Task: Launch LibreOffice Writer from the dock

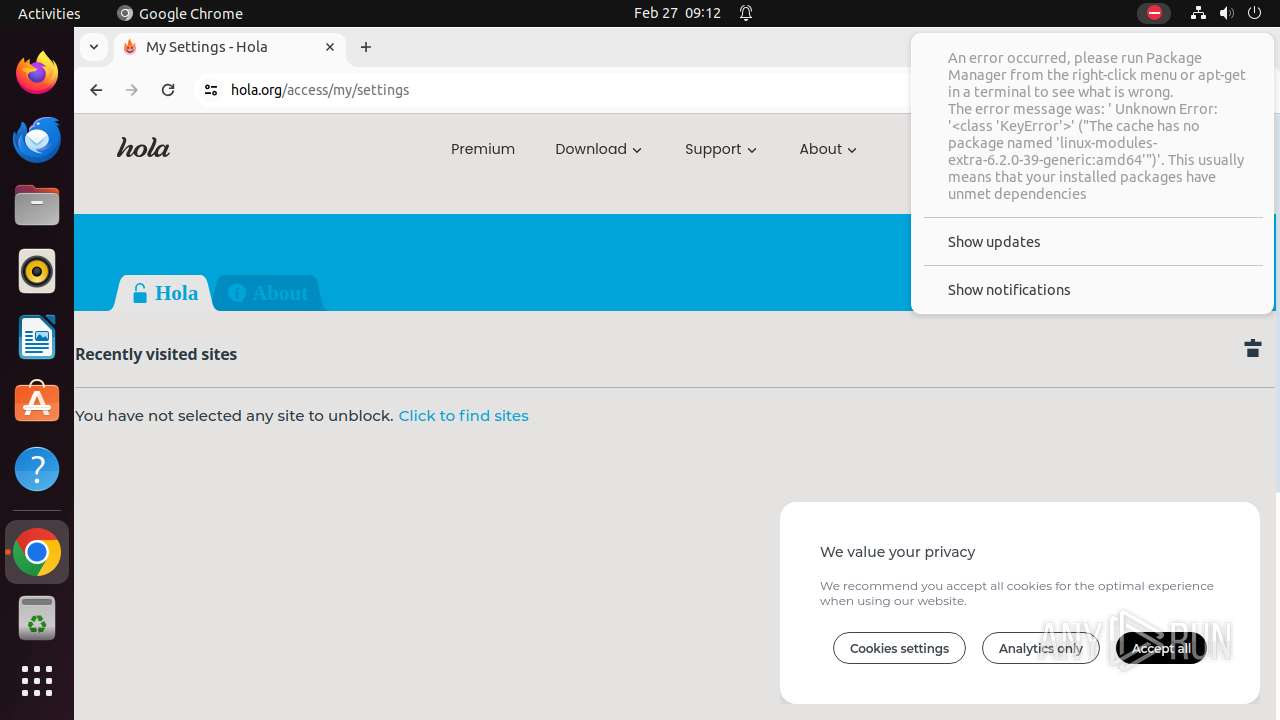Action: coord(37,337)
